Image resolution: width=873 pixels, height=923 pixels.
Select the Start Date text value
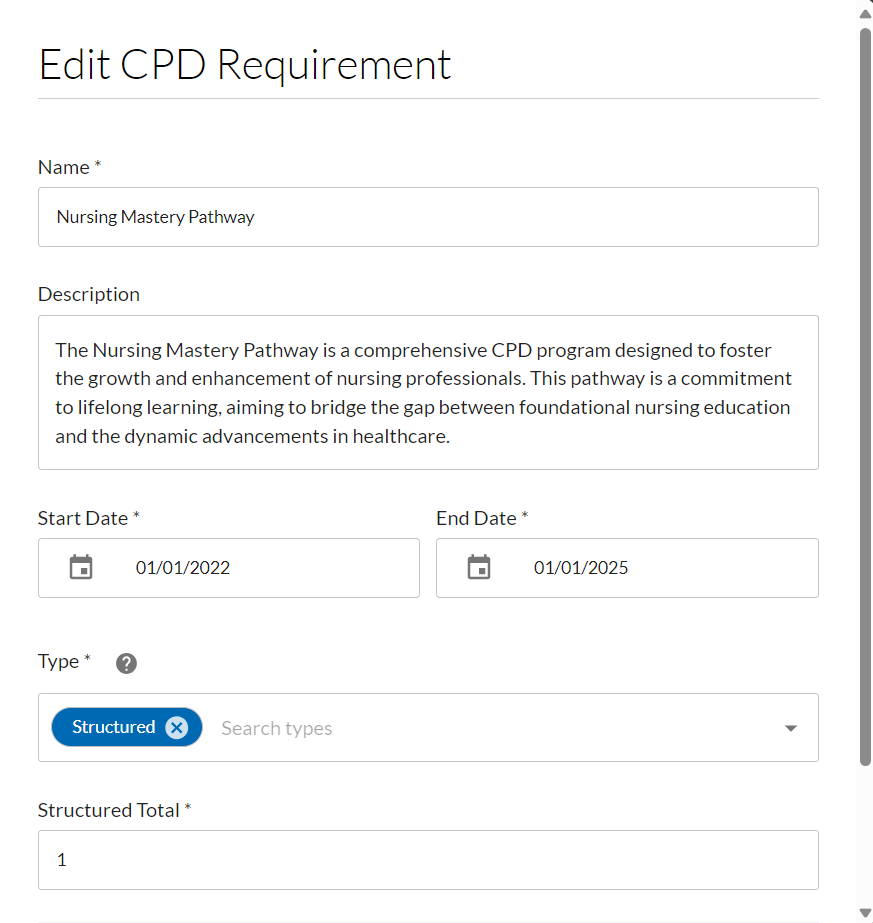(x=183, y=567)
